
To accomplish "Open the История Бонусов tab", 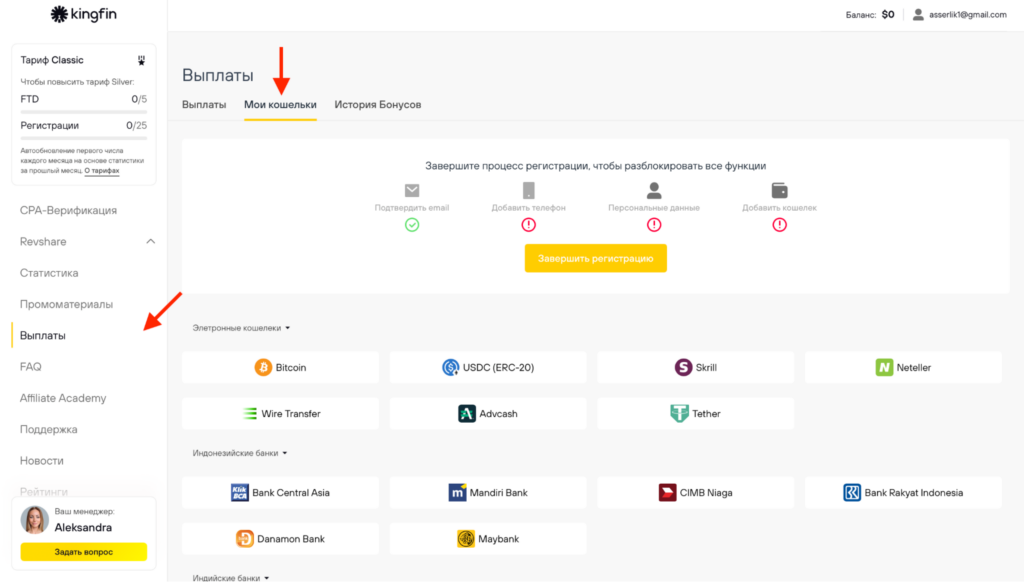I will [x=377, y=105].
